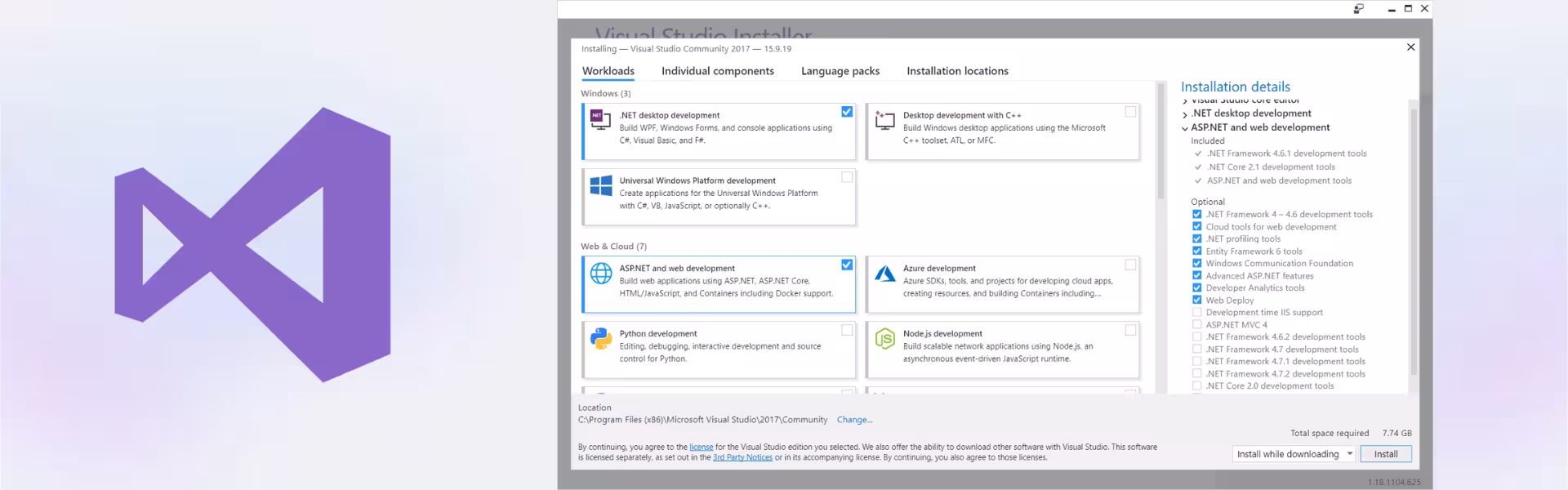Switch to Installation locations tab
The image size is (1568, 490).
tap(957, 71)
